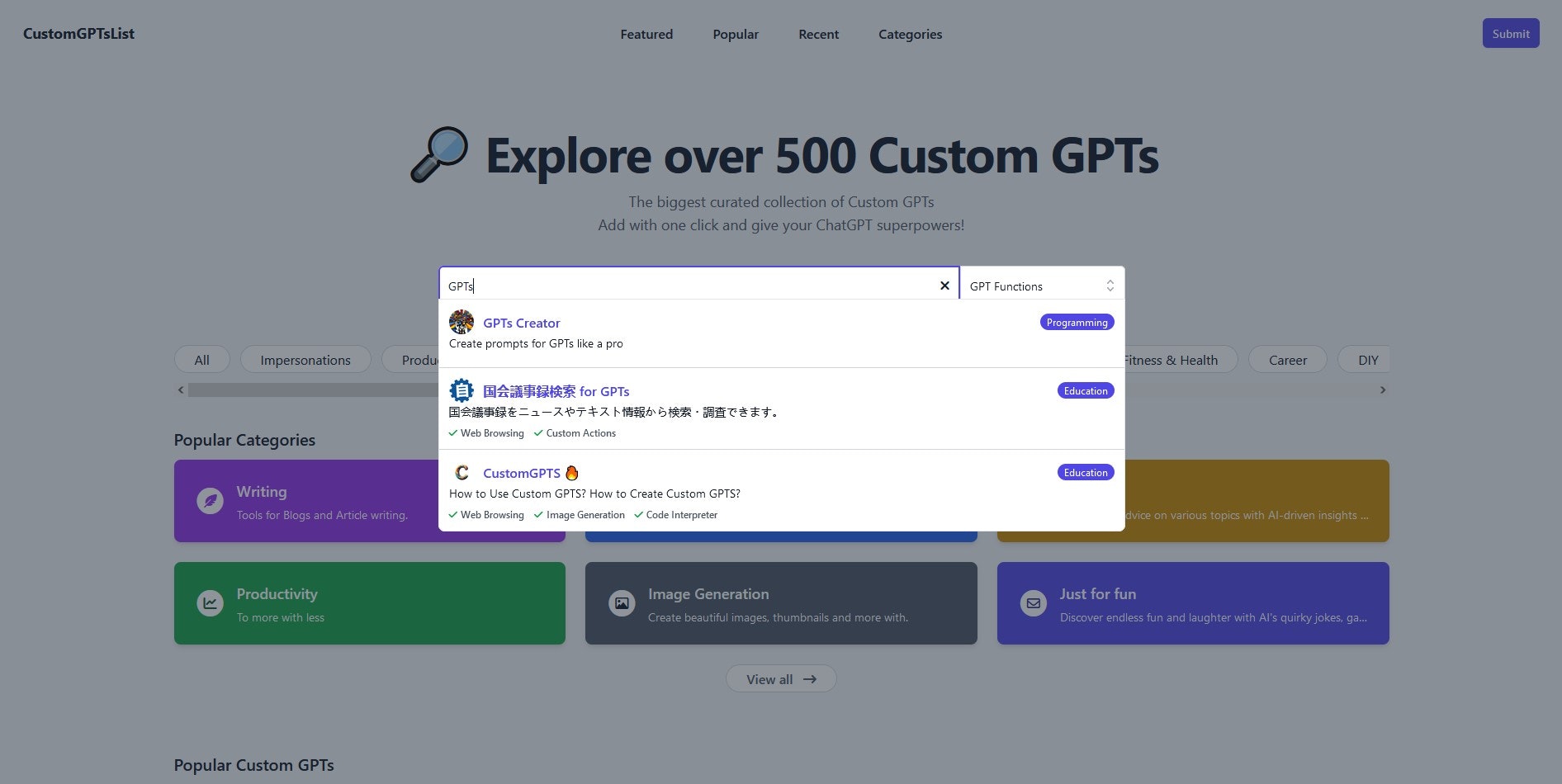1562x784 pixels.
Task: Select the Education tag on 国会議事録検索 result
Action: click(x=1086, y=391)
